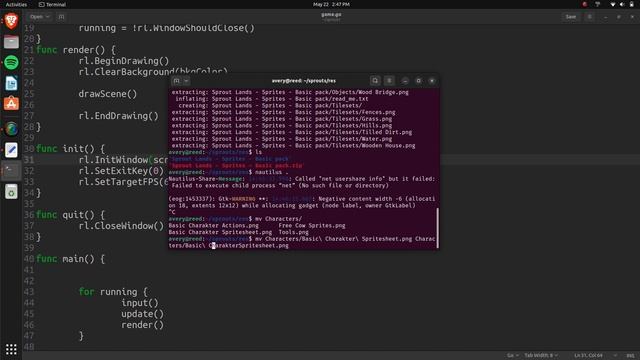Click 'rl.CloseWindow()' on line 37
640x360 pixels.
pyautogui.click(x=121, y=226)
